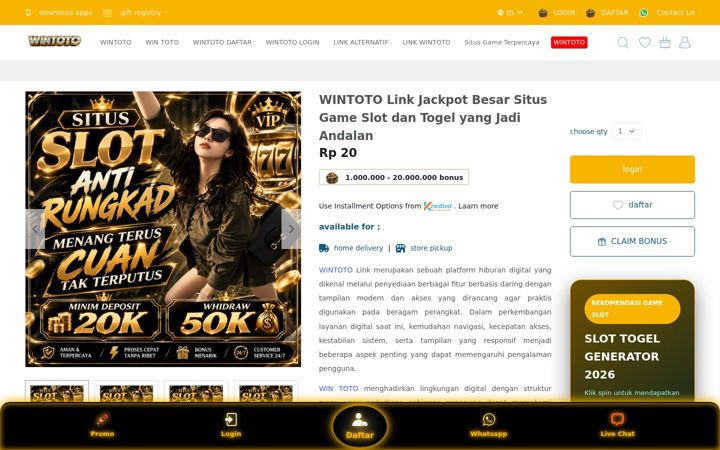The width and height of the screenshot is (720, 450).
Task: Click the coin icon in the bonus badge
Action: pos(332,178)
